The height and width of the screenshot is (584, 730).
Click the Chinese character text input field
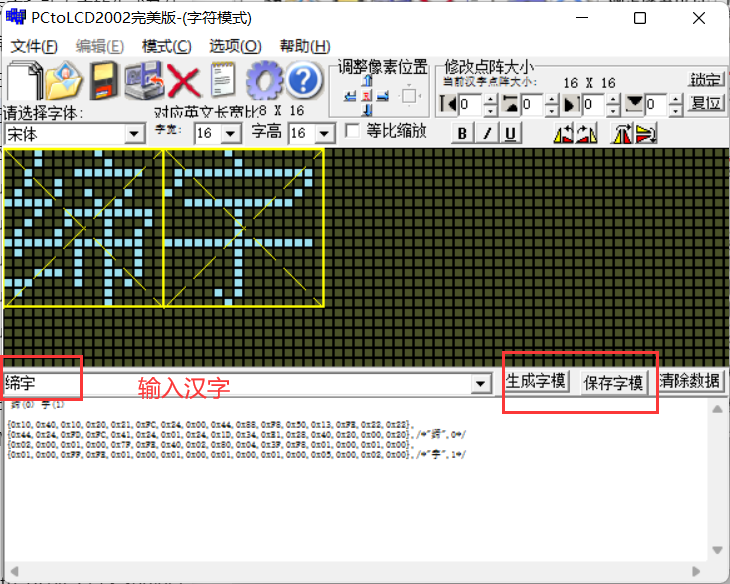(x=237, y=384)
